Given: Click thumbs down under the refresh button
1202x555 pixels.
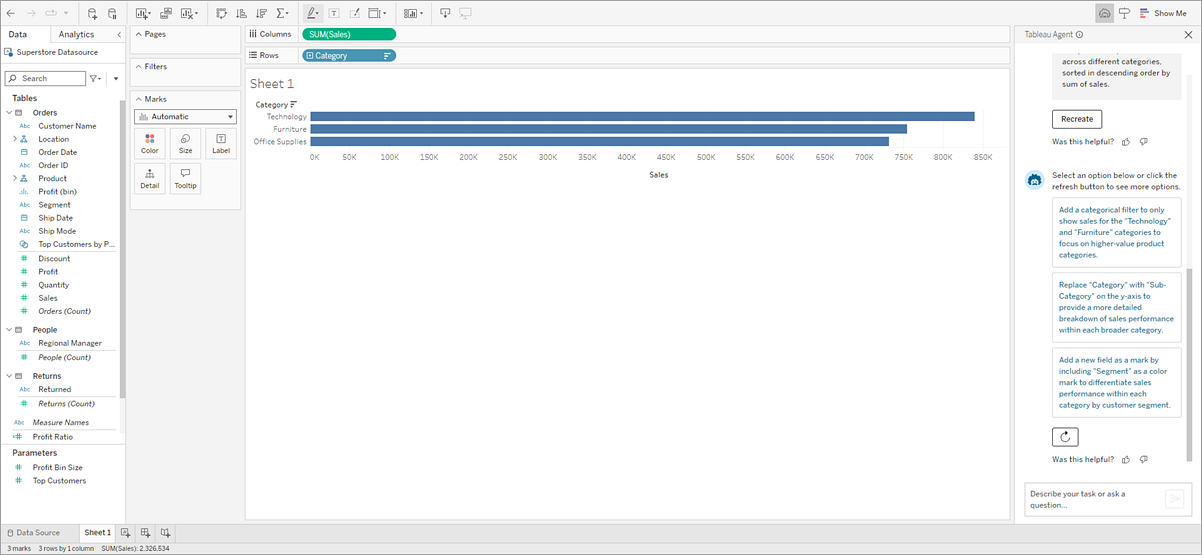Looking at the screenshot, I should (x=1144, y=459).
